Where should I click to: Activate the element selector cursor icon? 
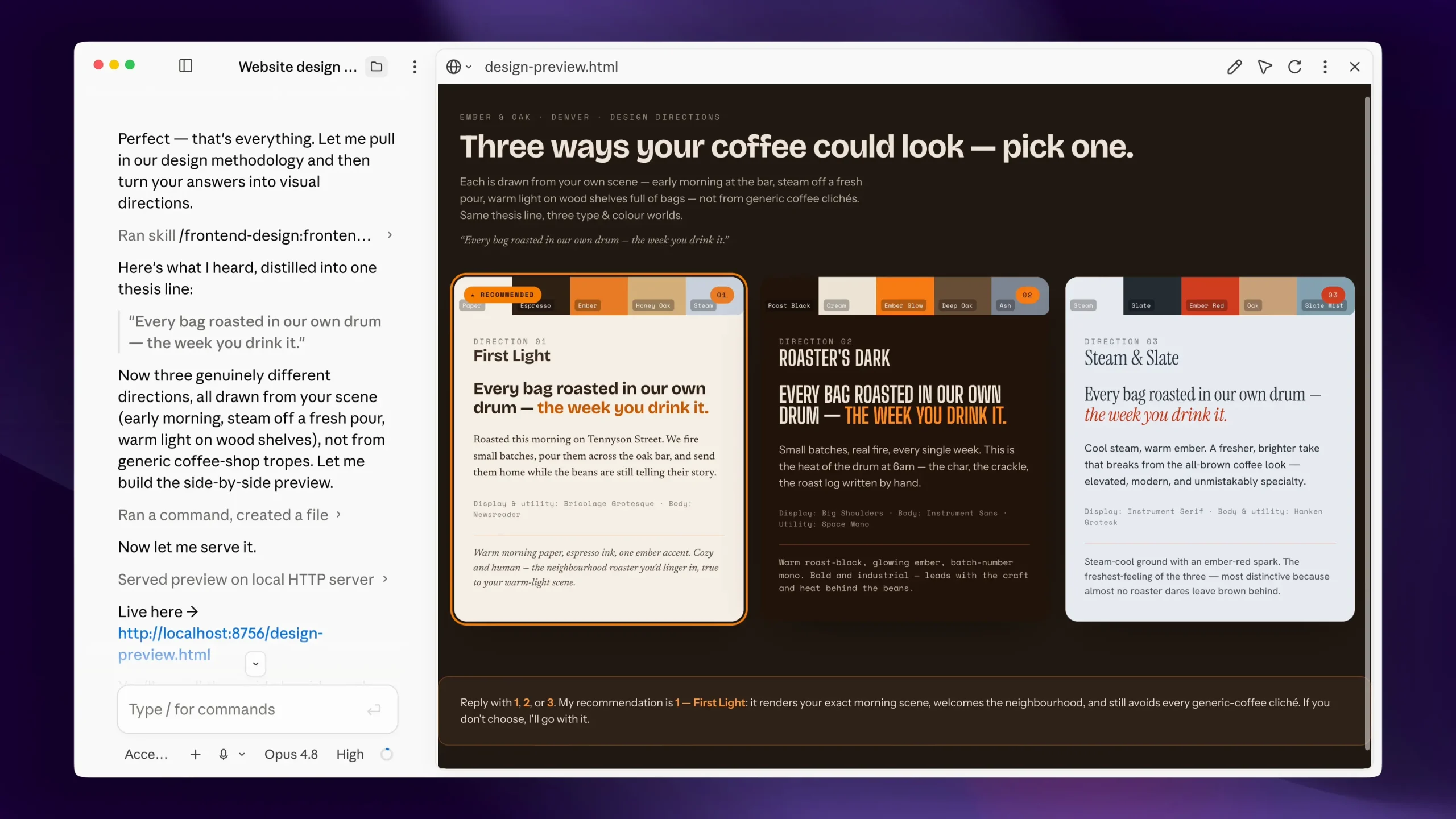point(1264,67)
